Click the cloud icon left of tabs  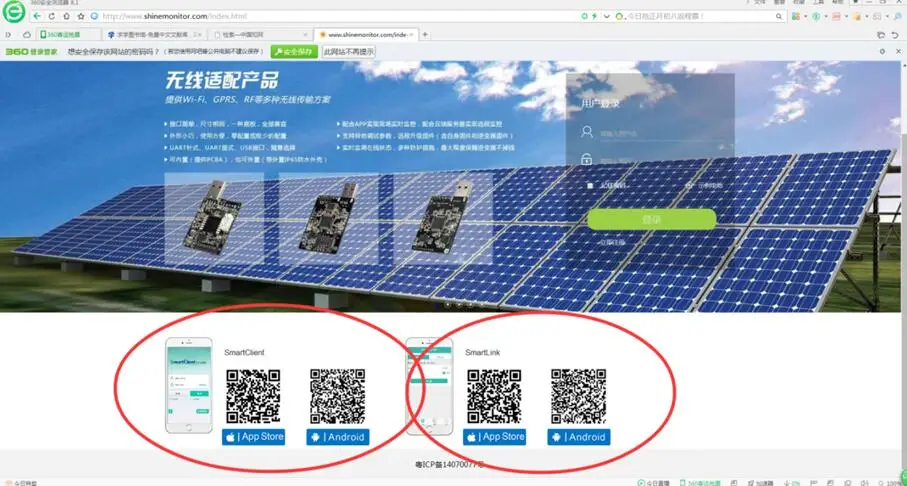[x=27, y=35]
